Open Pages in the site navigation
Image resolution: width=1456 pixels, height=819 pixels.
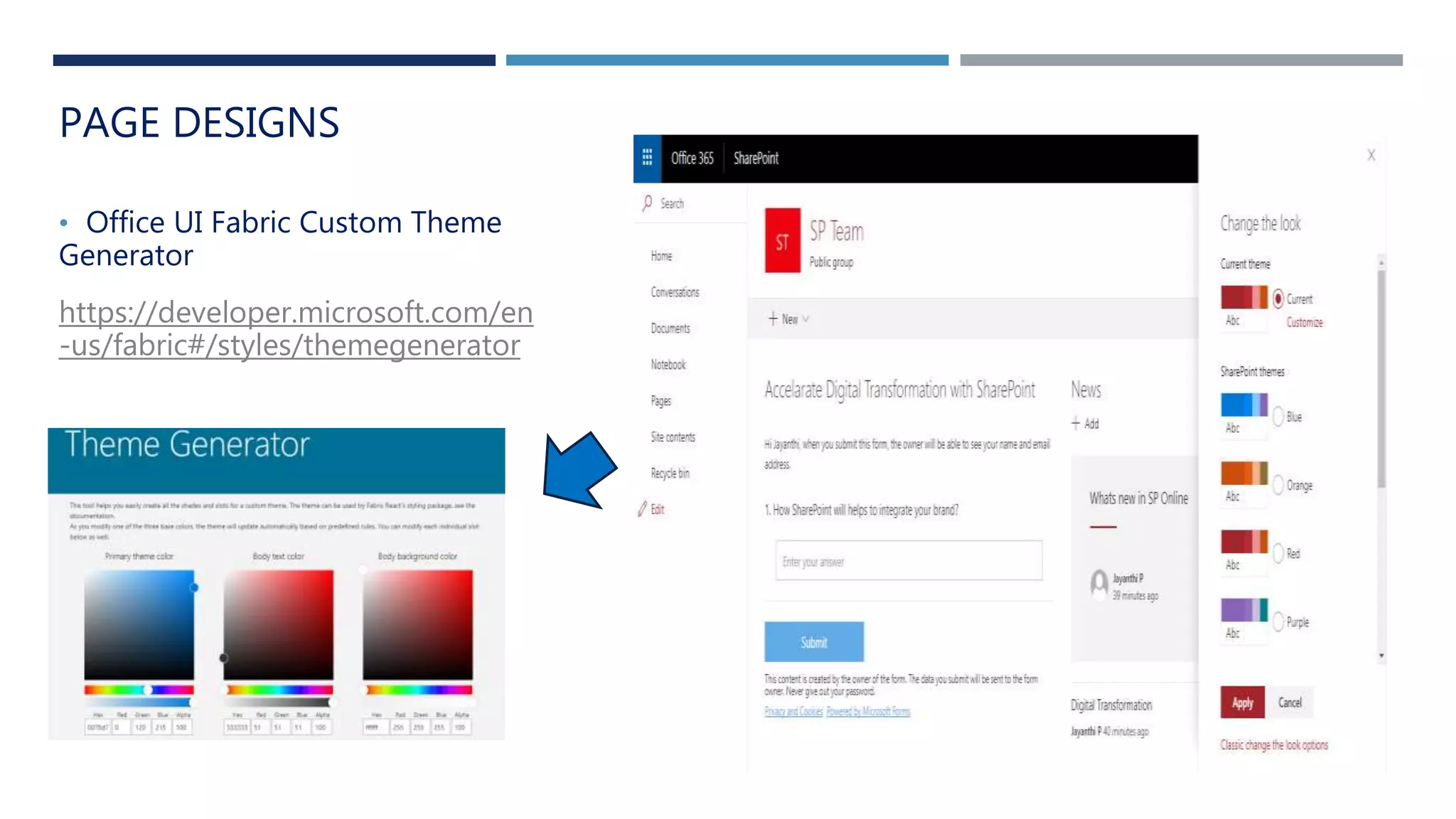(660, 401)
